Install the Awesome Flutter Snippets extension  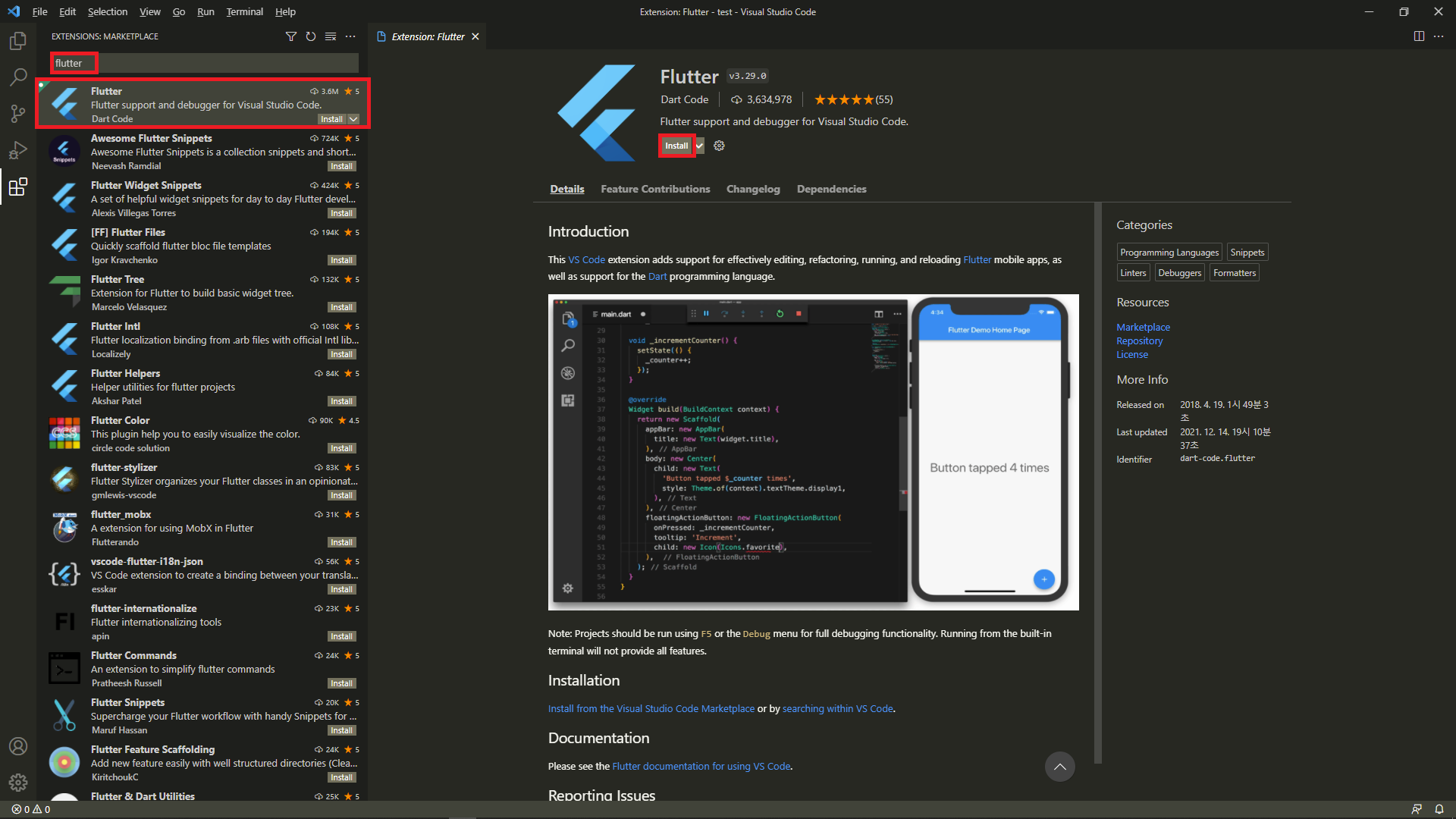point(341,166)
